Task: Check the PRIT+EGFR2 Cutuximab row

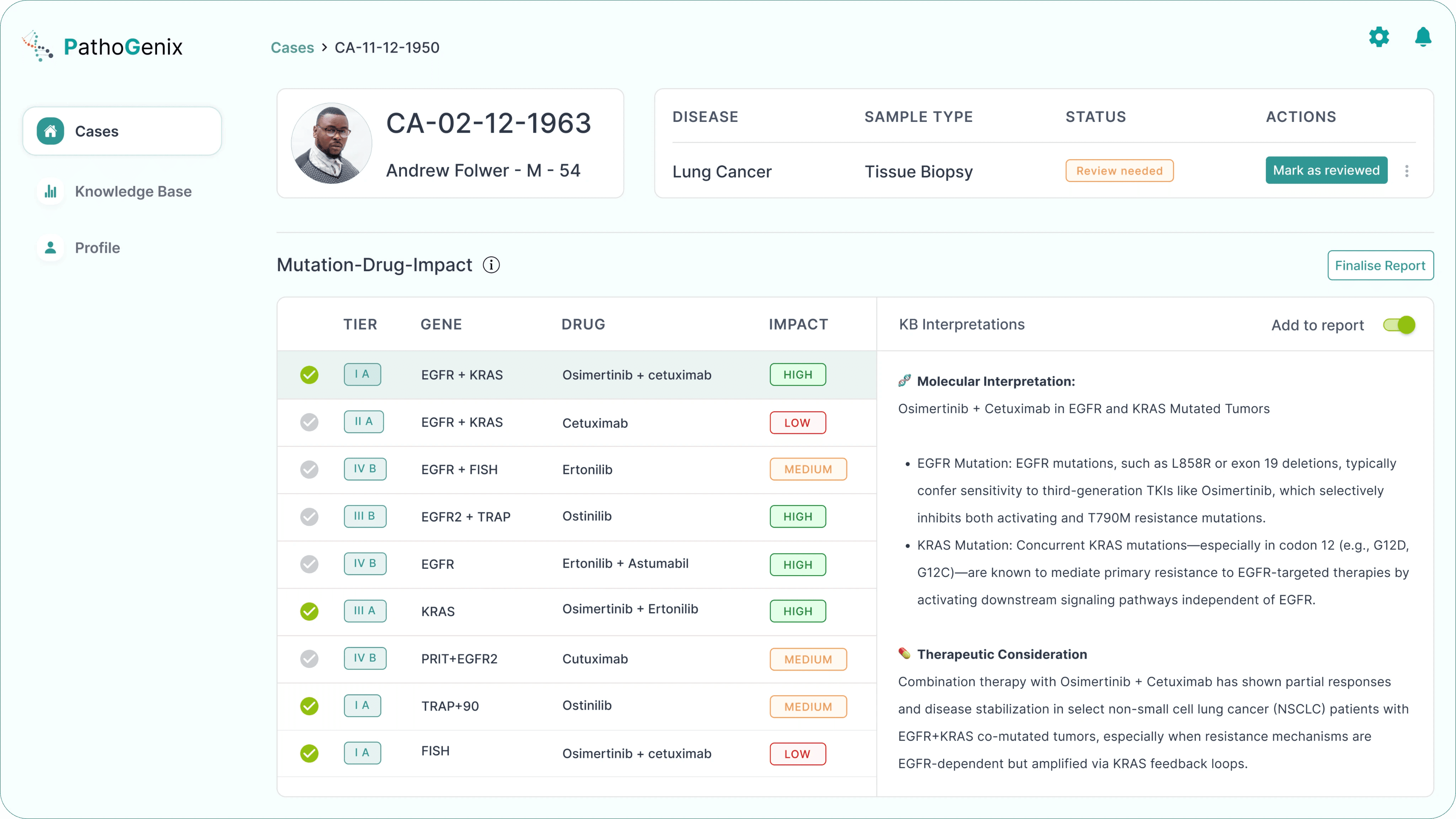Action: tap(309, 658)
